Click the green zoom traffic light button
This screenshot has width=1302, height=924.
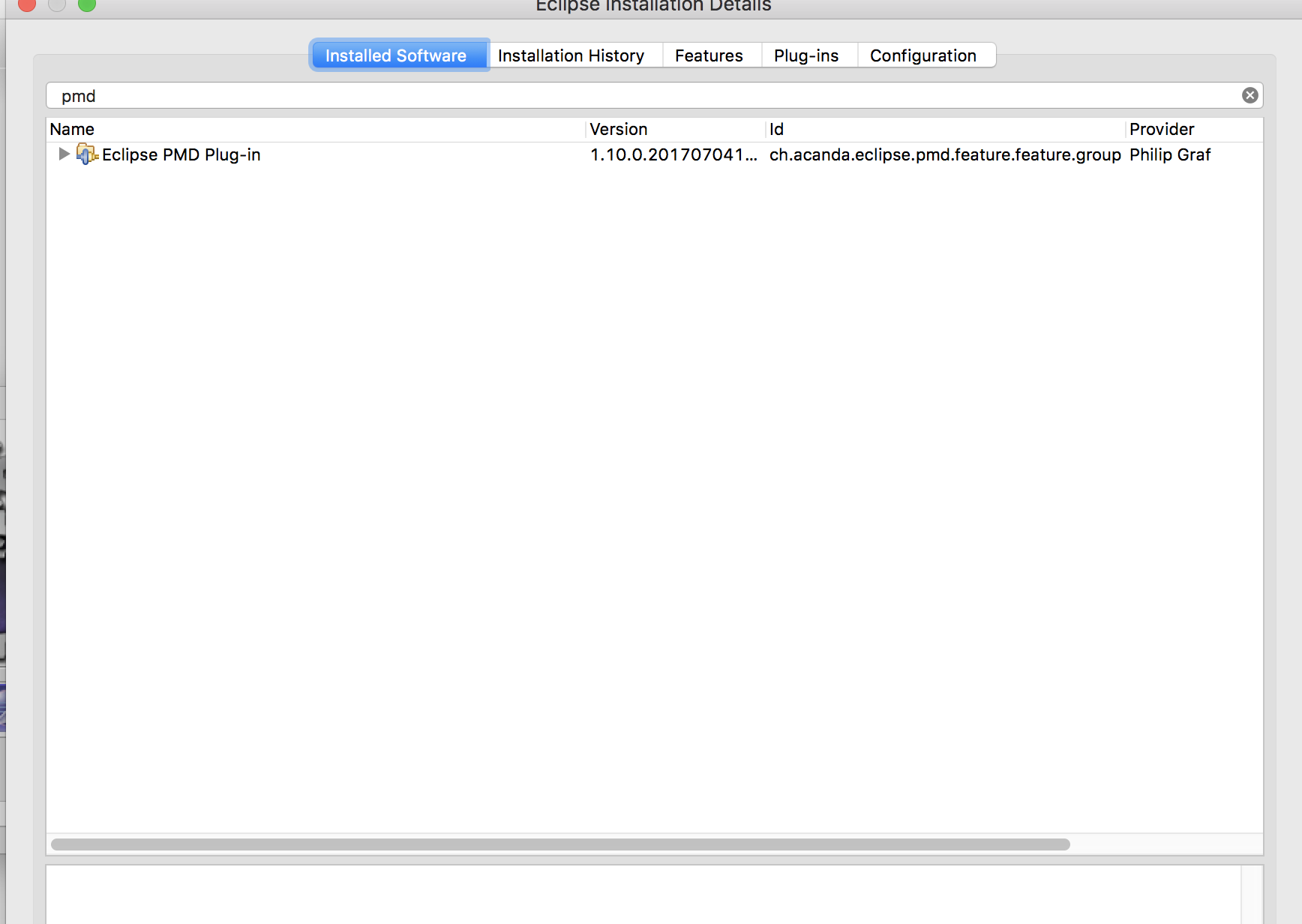coord(88,5)
